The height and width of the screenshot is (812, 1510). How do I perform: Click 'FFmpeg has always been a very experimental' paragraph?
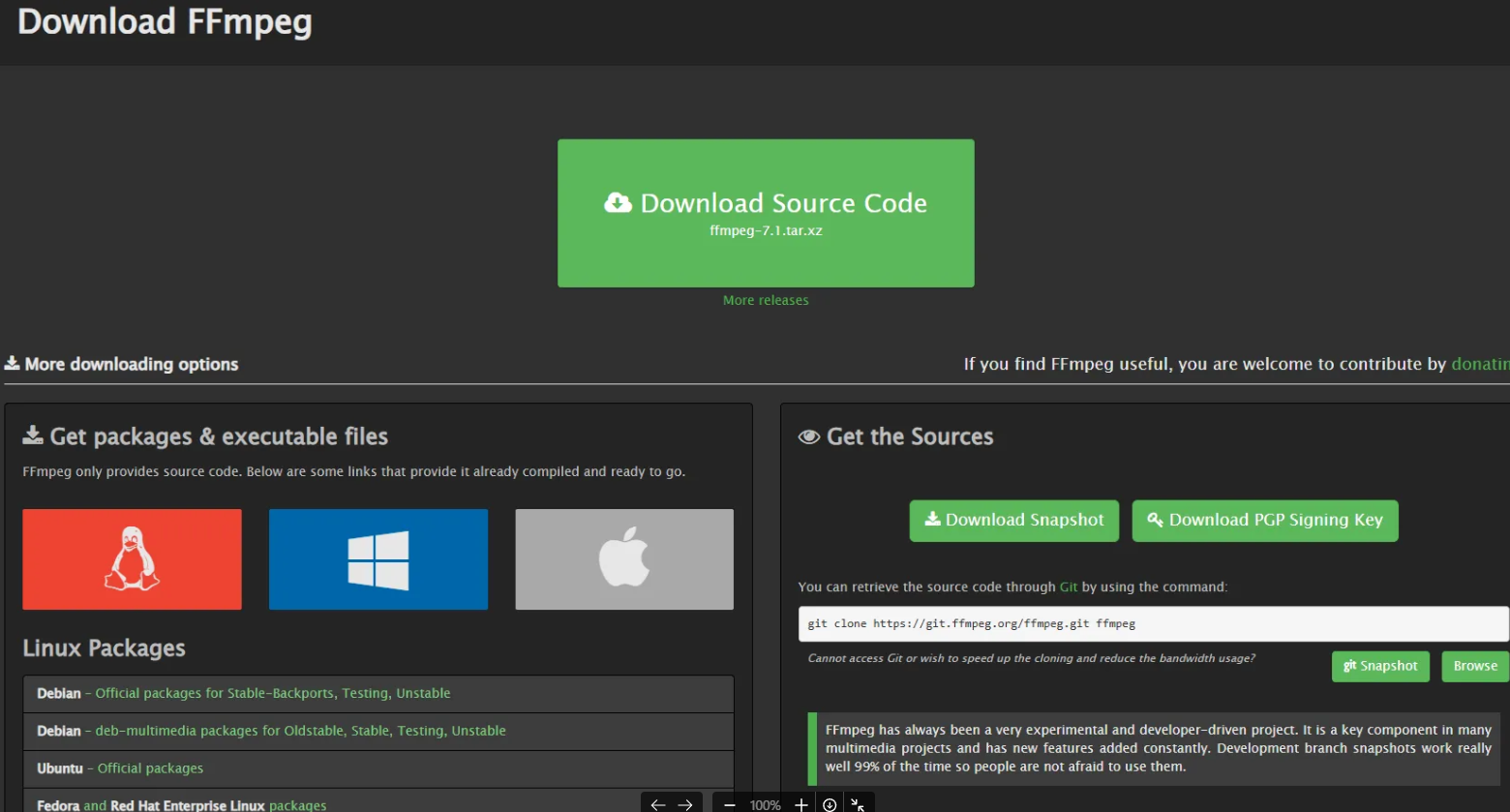(x=1159, y=748)
